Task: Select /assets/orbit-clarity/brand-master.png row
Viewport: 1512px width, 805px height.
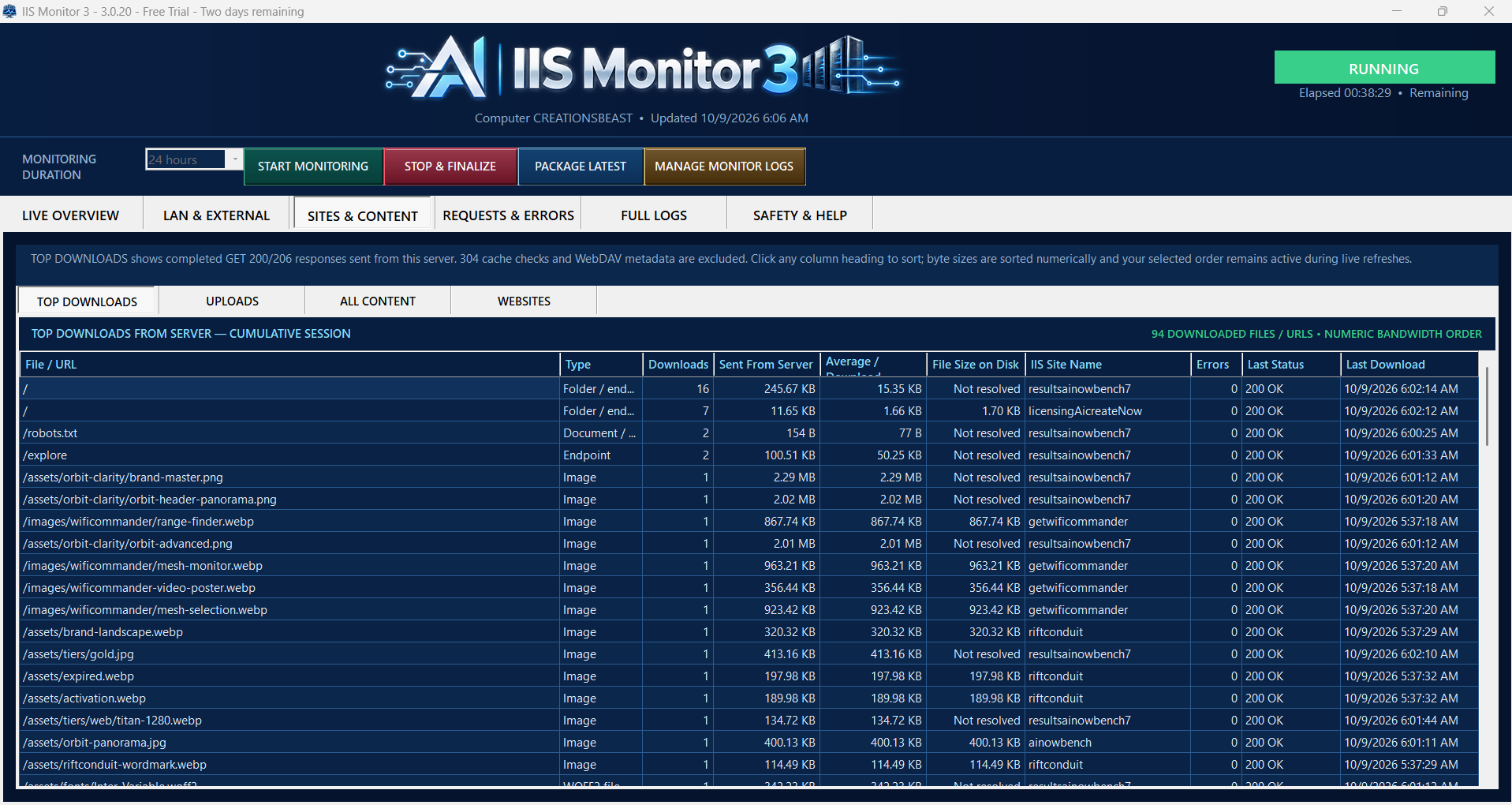Action: coord(749,477)
